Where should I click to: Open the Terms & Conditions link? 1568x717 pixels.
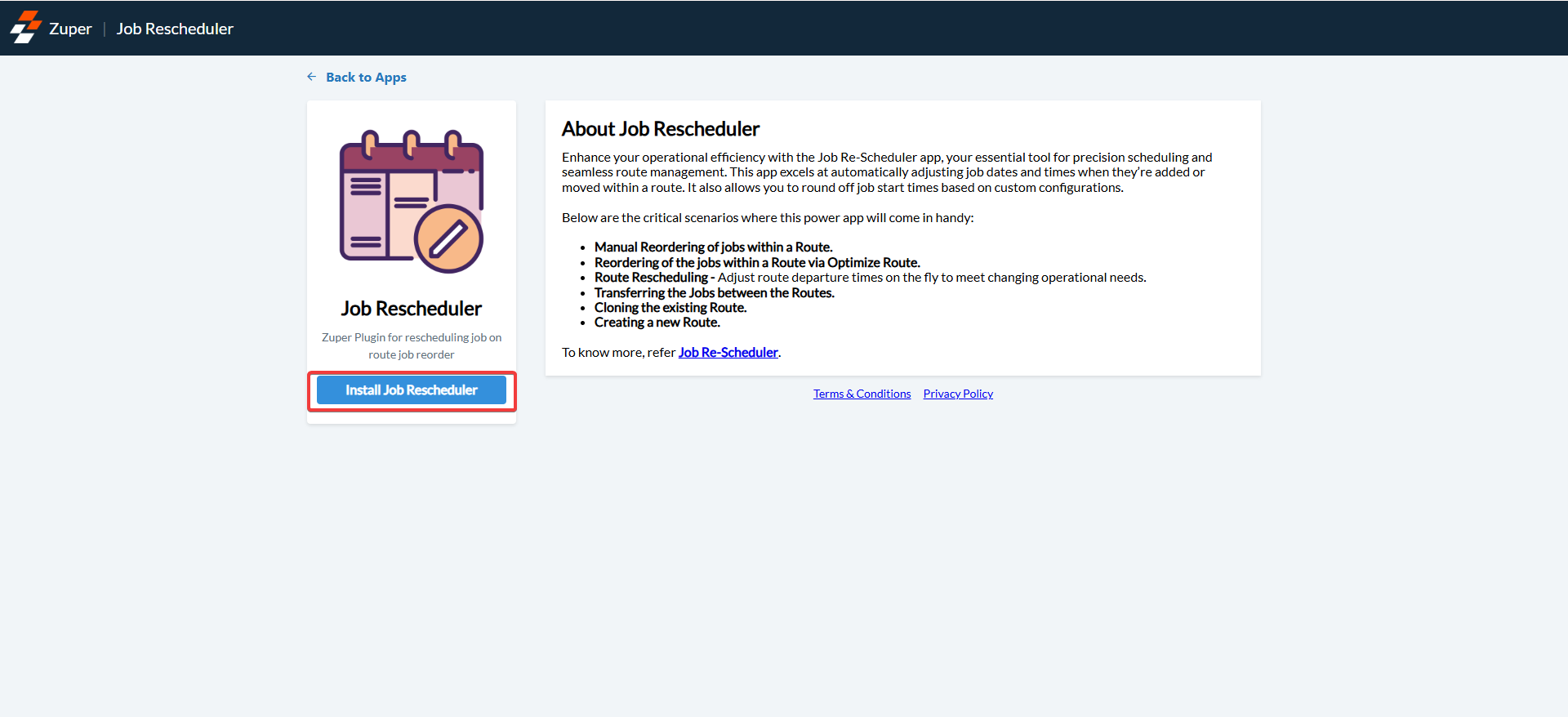862,394
